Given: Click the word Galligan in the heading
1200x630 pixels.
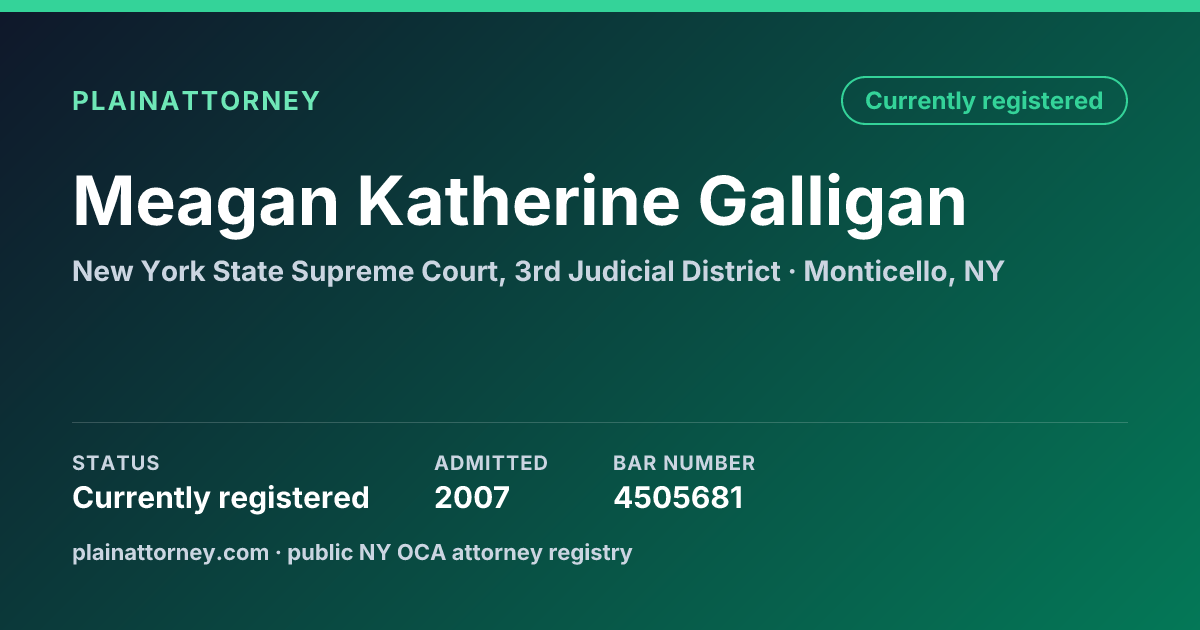Looking at the screenshot, I should point(832,202).
